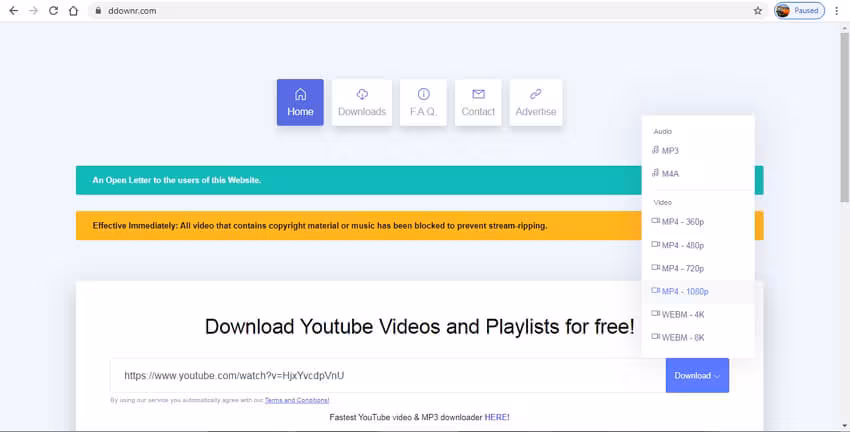Viewport: 850px width, 432px height.
Task: Go back using the browser back arrow
Action: (14, 11)
